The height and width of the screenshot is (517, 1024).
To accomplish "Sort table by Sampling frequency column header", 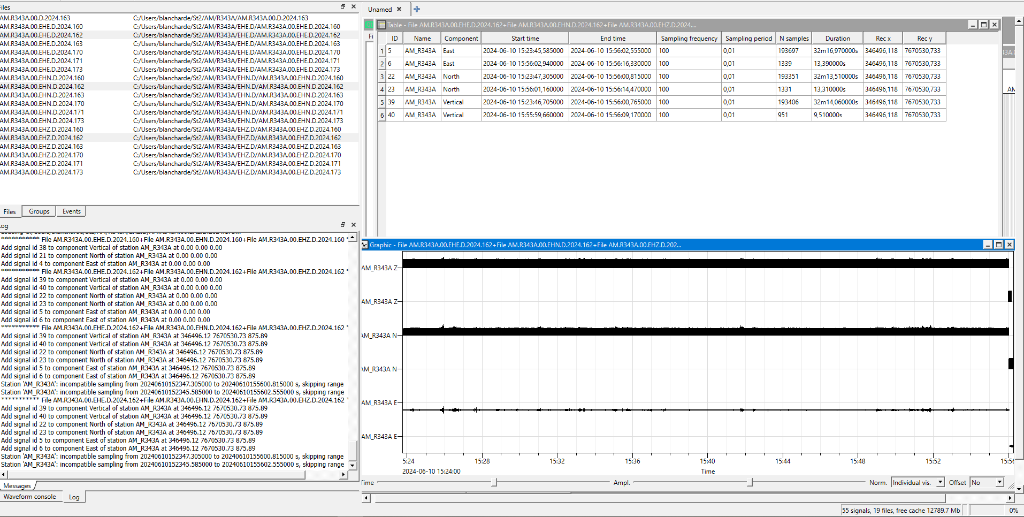I will pyautogui.click(x=689, y=38).
